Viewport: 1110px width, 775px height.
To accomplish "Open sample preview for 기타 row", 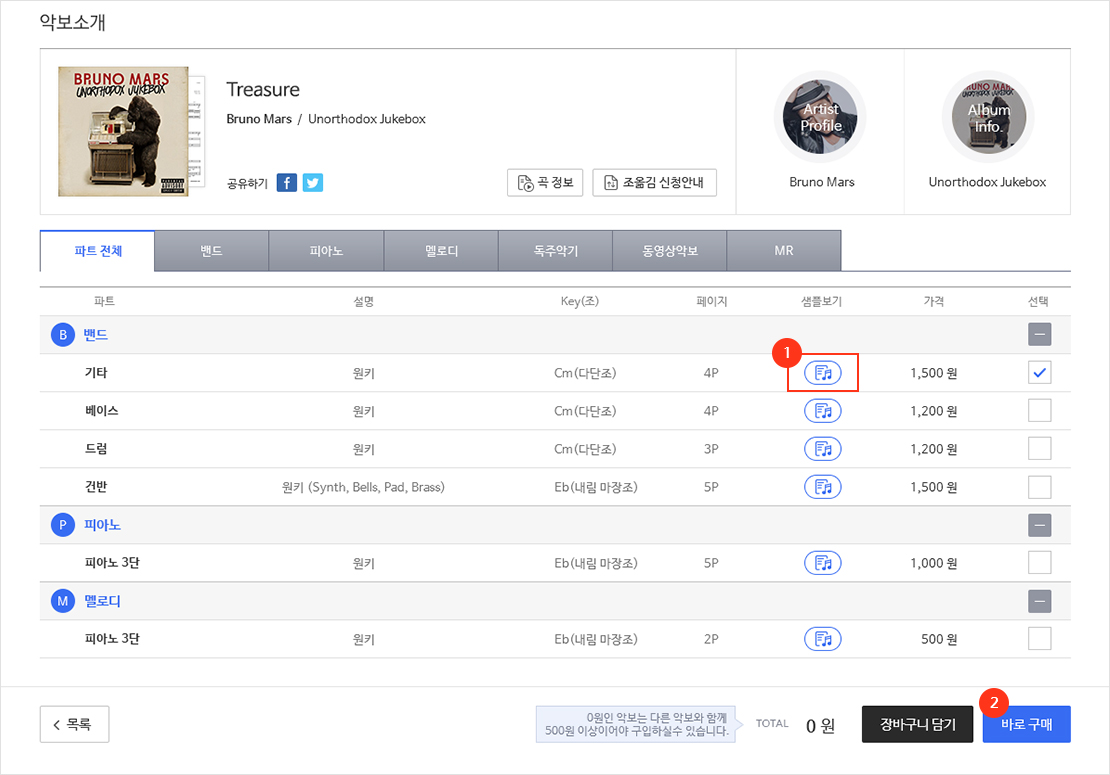I will coord(823,372).
